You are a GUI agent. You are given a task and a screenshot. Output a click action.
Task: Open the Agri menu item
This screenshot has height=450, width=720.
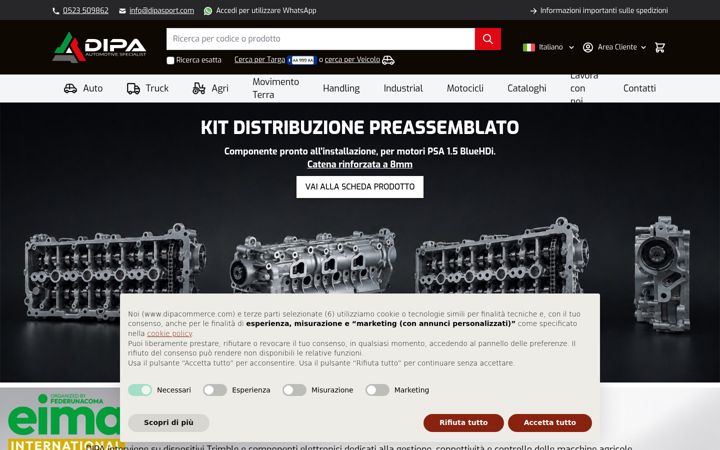coord(210,88)
